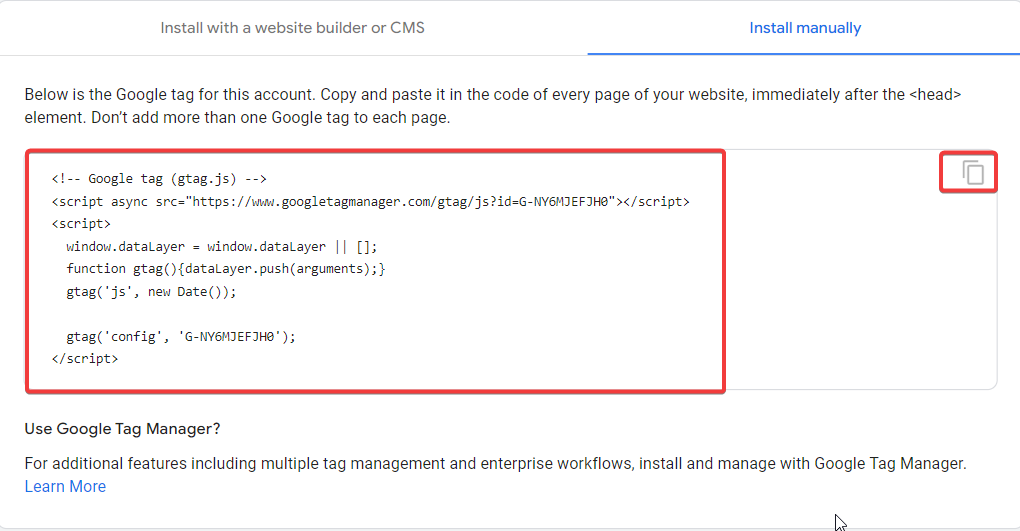Open Install with a website builder or CMS tab
Screen dimensions: 1020x531
coord(292,28)
